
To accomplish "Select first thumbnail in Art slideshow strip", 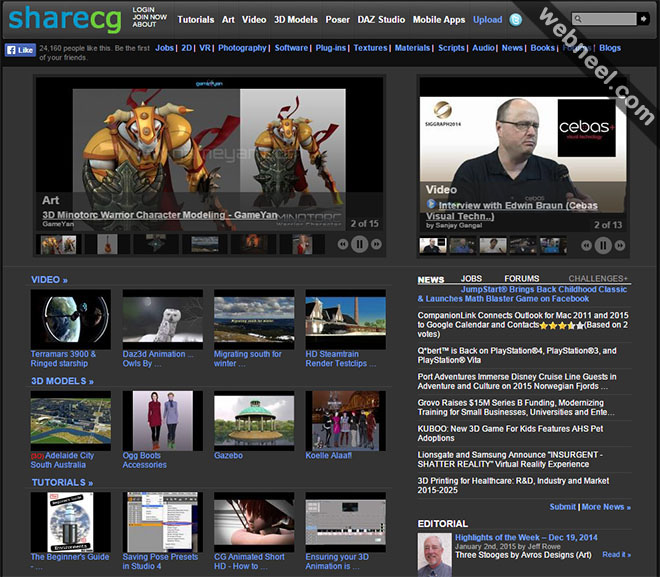I will pos(59,244).
